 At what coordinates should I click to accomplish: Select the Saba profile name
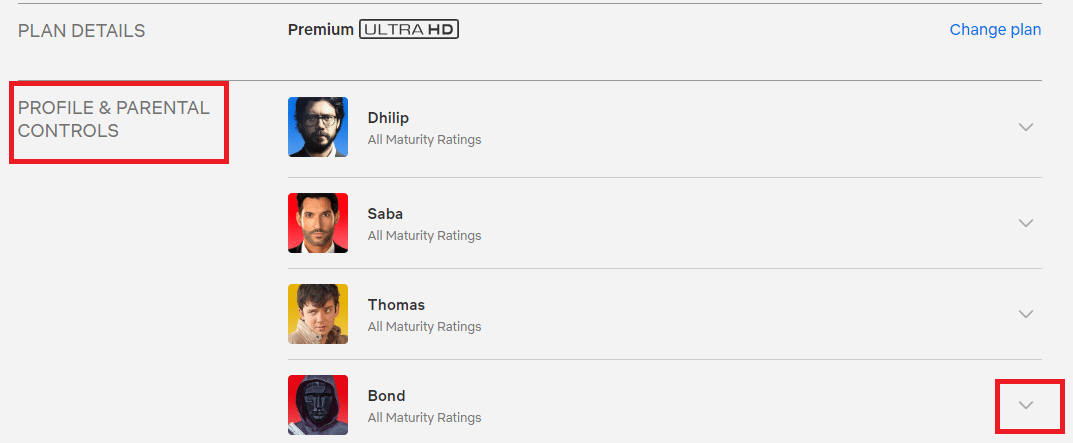(385, 214)
